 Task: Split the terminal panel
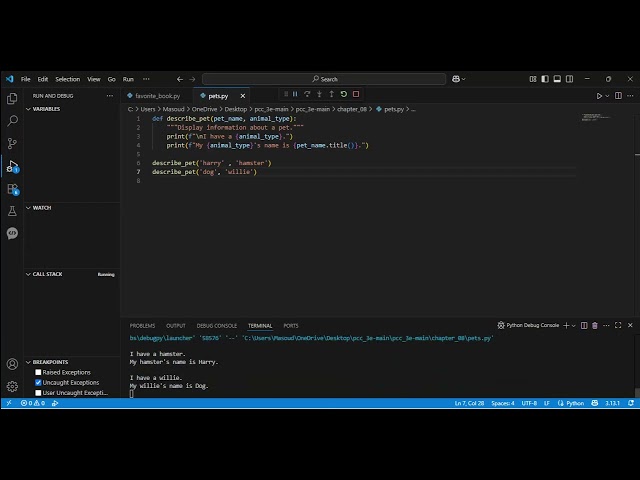pos(584,325)
